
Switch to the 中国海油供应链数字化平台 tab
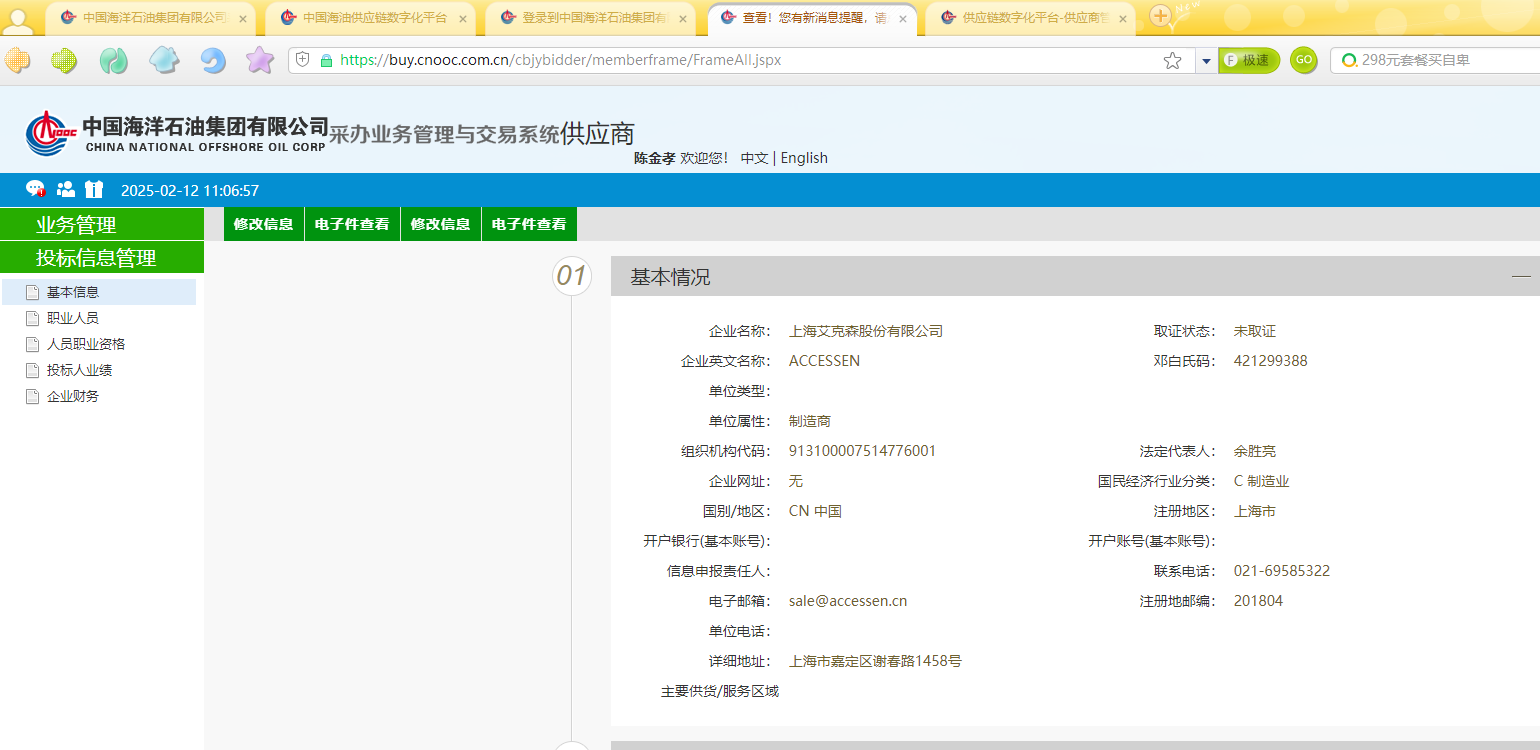[x=374, y=18]
